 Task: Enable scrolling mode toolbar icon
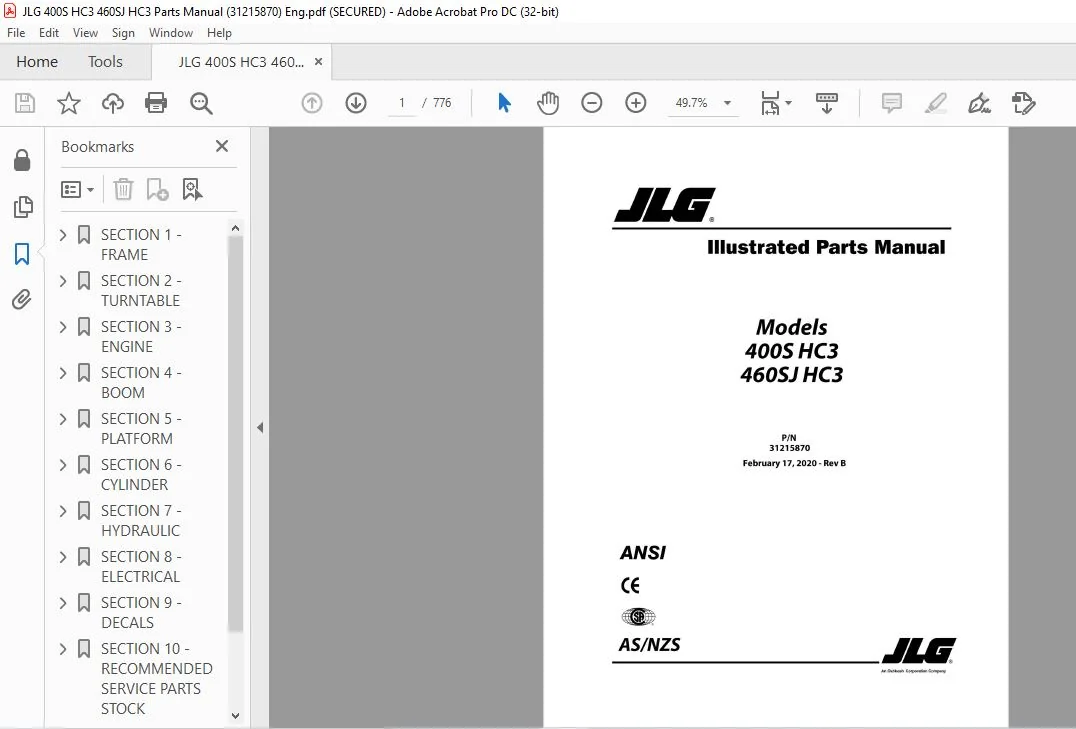coord(826,103)
